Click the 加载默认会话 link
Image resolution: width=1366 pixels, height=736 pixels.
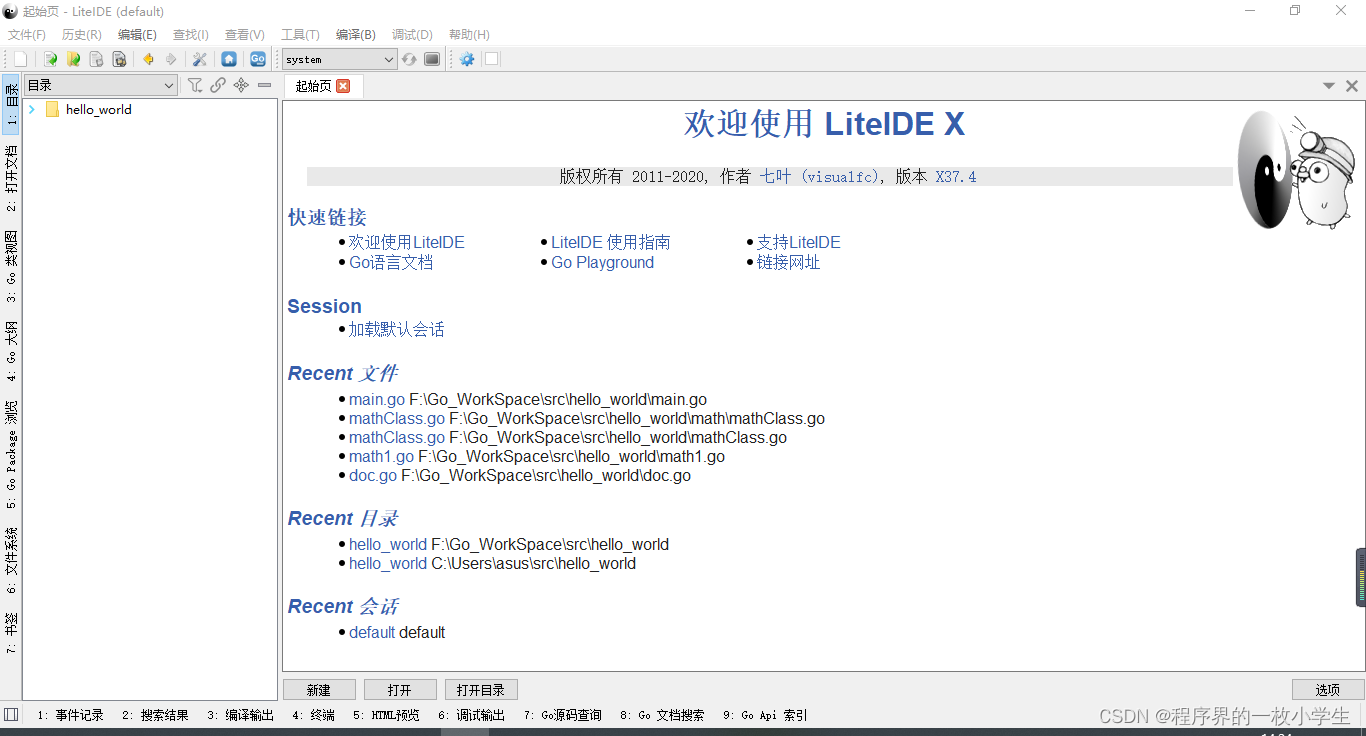click(x=396, y=329)
